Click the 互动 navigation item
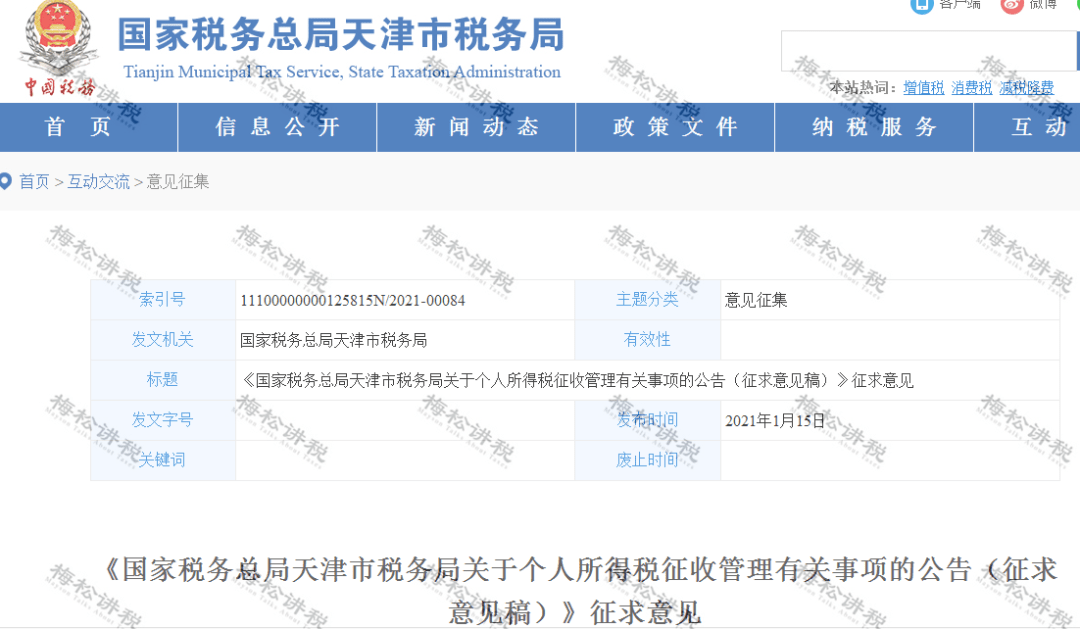 [1038, 127]
